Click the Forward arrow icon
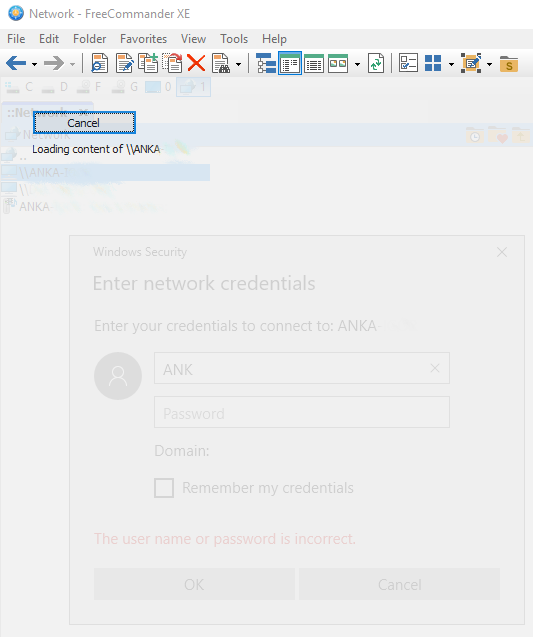The image size is (533, 637). click(x=54, y=63)
